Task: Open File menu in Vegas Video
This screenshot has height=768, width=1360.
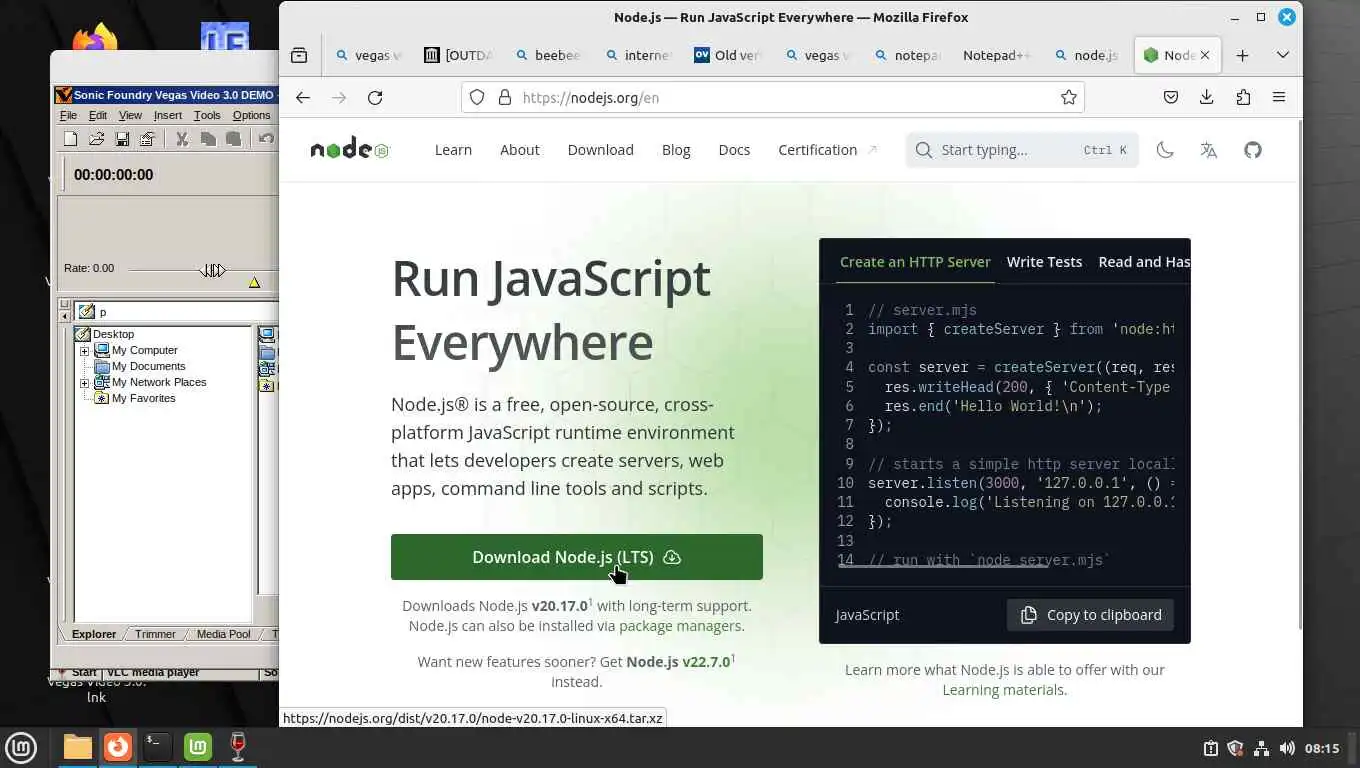Action: pos(68,115)
